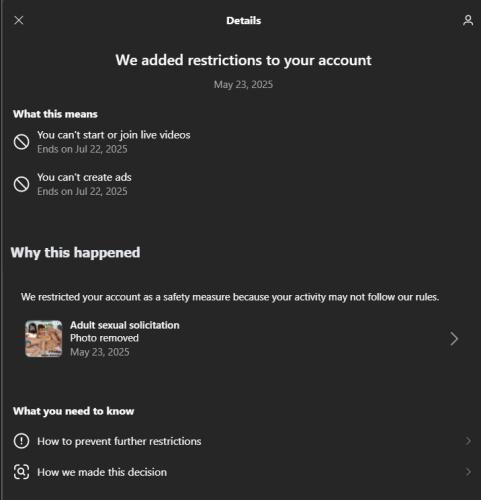Expand chevron for How we made this decision
Image resolution: width=481 pixels, height=500 pixels.
[x=468, y=472]
